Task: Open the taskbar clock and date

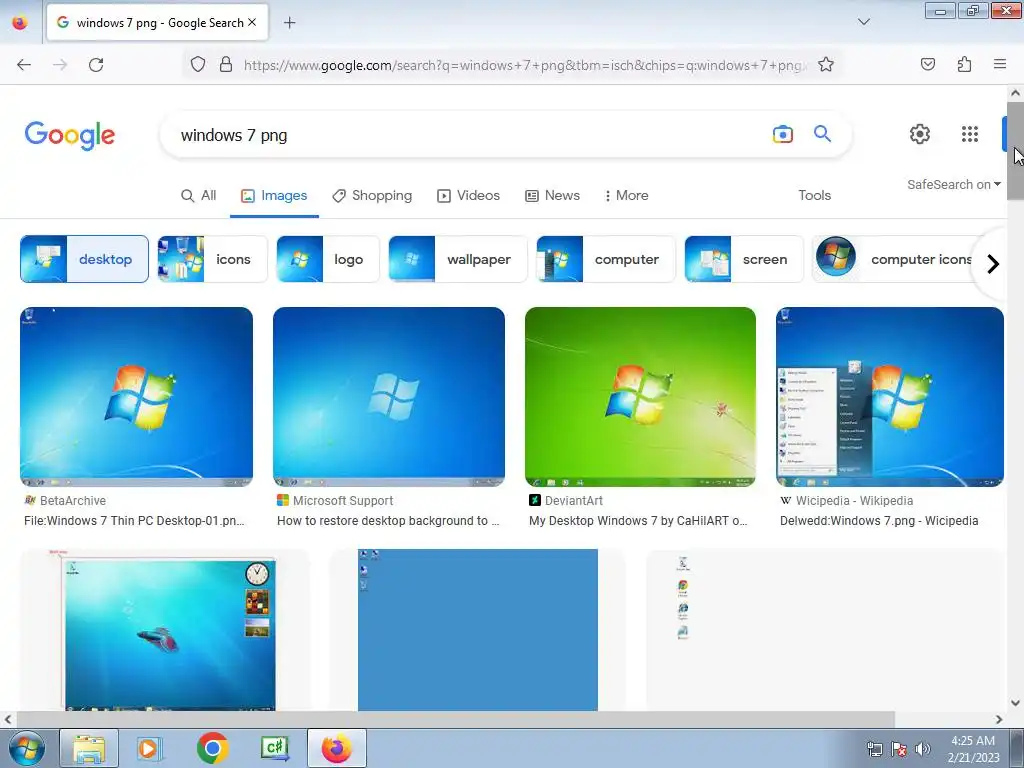Action: point(973,749)
